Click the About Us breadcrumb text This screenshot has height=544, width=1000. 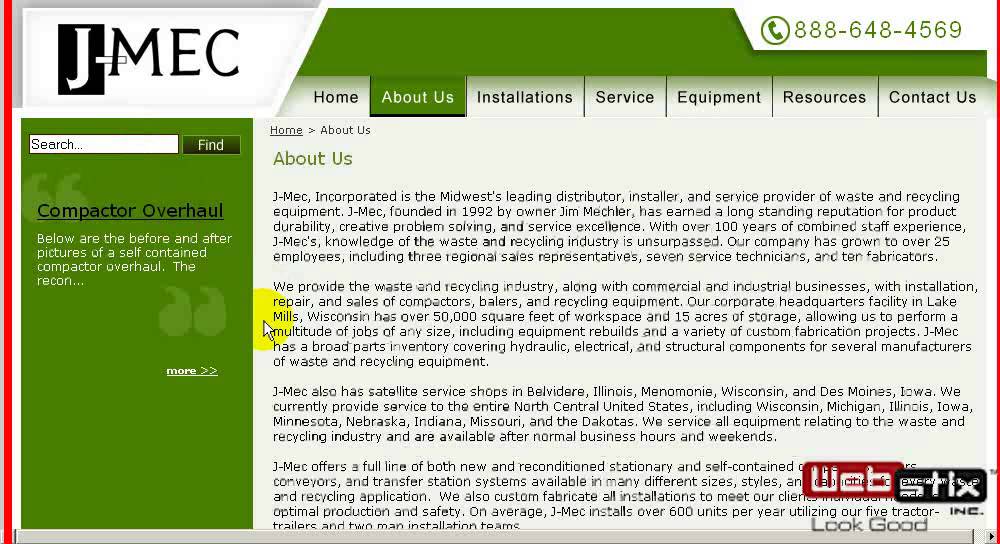click(345, 130)
